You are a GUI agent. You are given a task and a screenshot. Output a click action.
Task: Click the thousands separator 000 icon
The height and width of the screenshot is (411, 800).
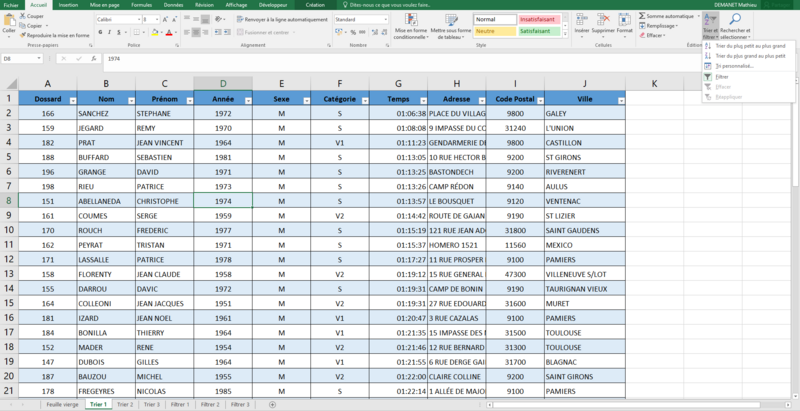(x=362, y=32)
